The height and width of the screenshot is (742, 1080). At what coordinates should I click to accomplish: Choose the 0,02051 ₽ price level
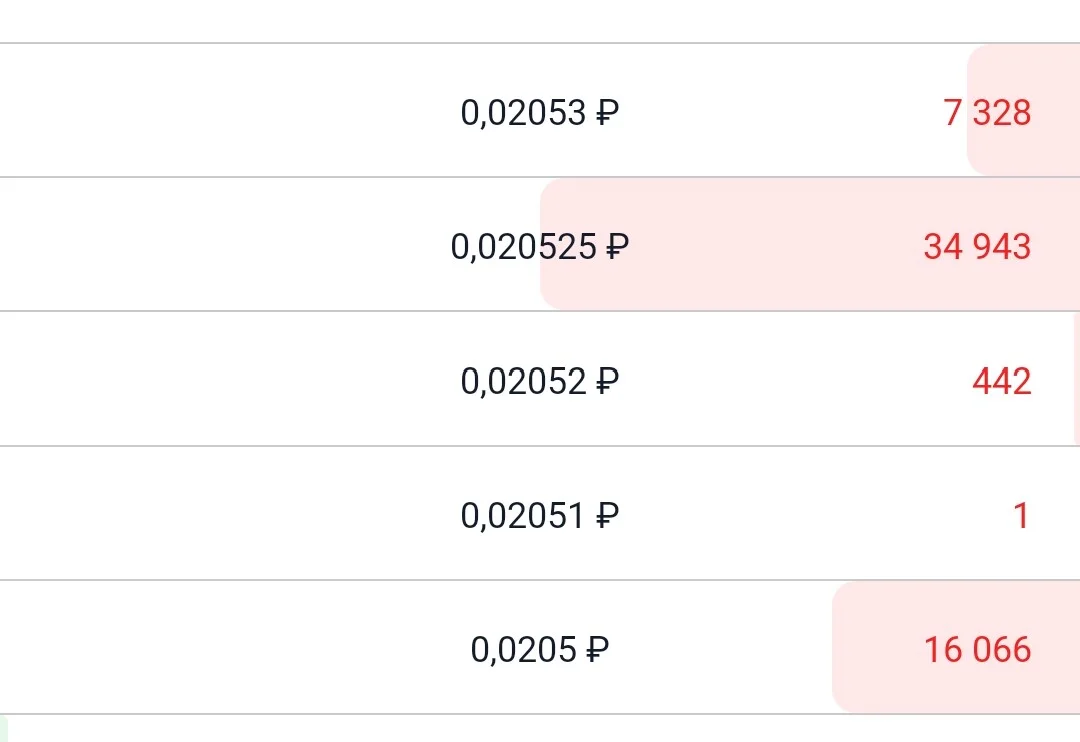tap(540, 515)
